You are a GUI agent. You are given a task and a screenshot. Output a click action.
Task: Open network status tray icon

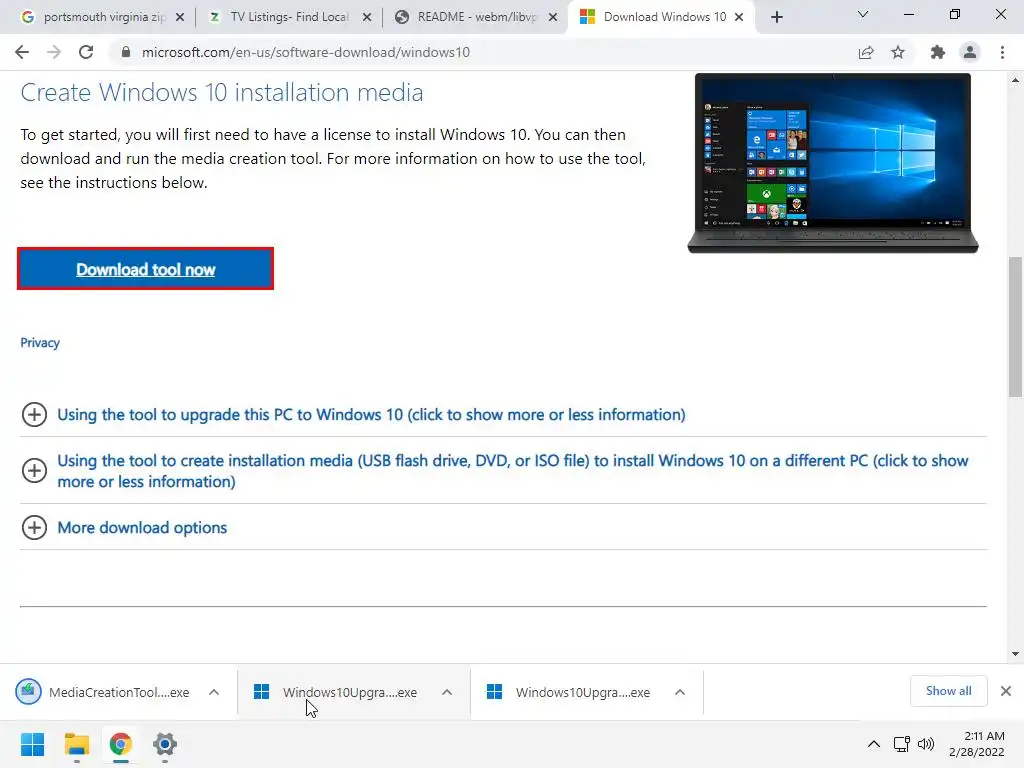[902, 744]
